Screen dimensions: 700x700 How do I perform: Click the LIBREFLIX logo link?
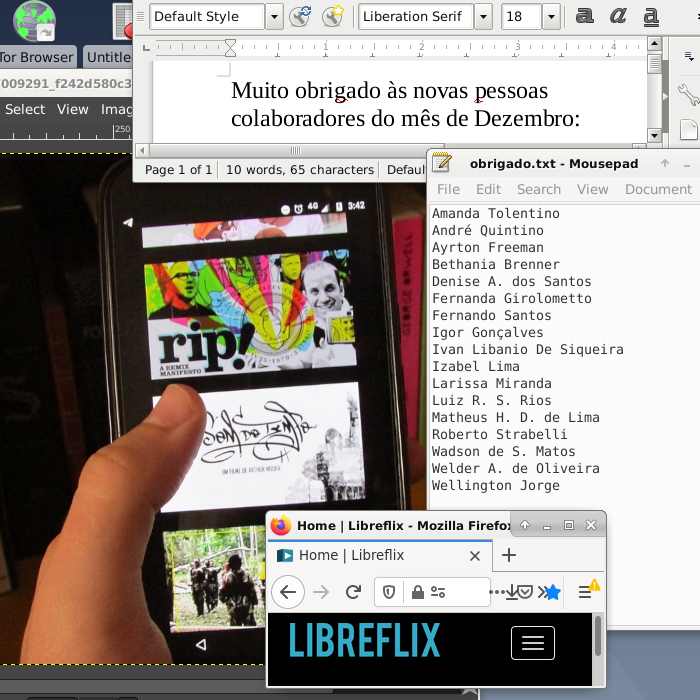tap(364, 641)
